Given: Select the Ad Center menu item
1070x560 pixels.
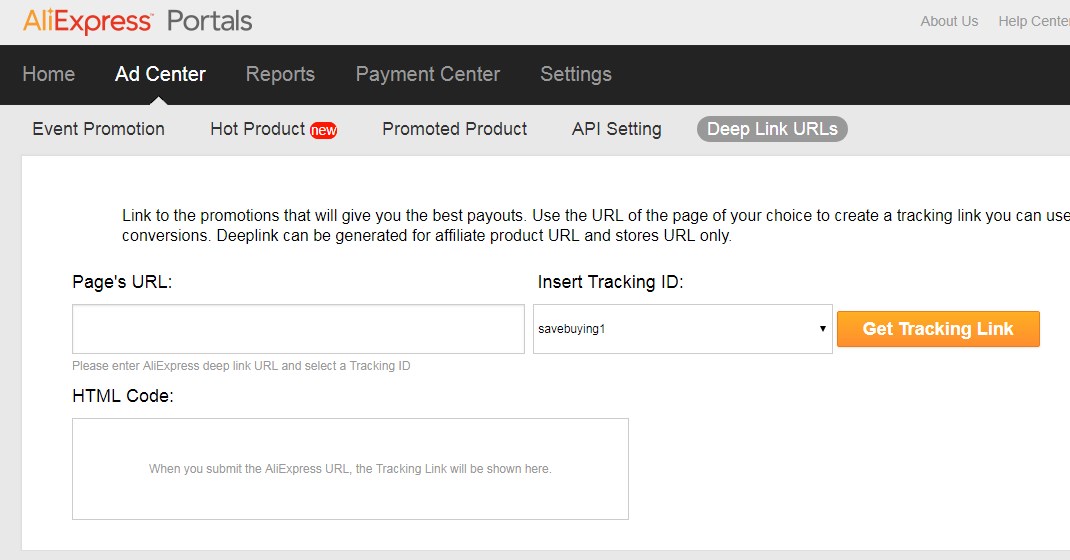Looking at the screenshot, I should coord(160,74).
